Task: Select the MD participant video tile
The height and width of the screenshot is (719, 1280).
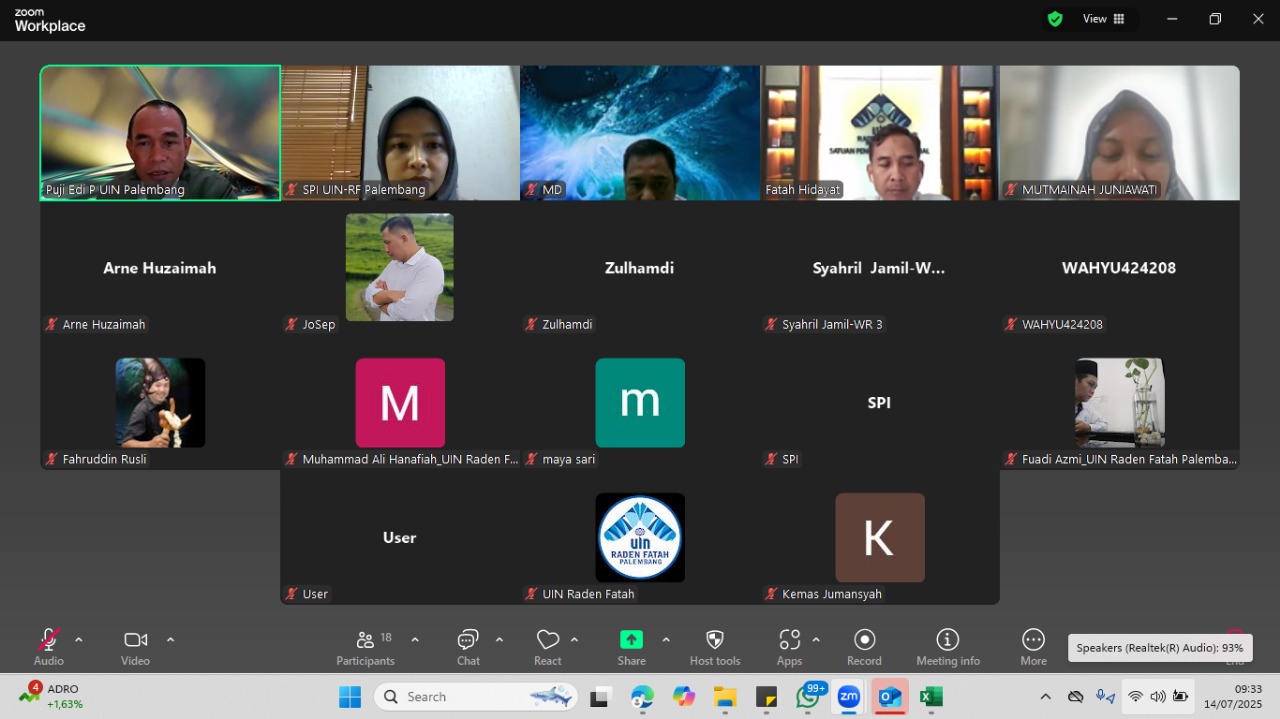Action: pos(640,133)
